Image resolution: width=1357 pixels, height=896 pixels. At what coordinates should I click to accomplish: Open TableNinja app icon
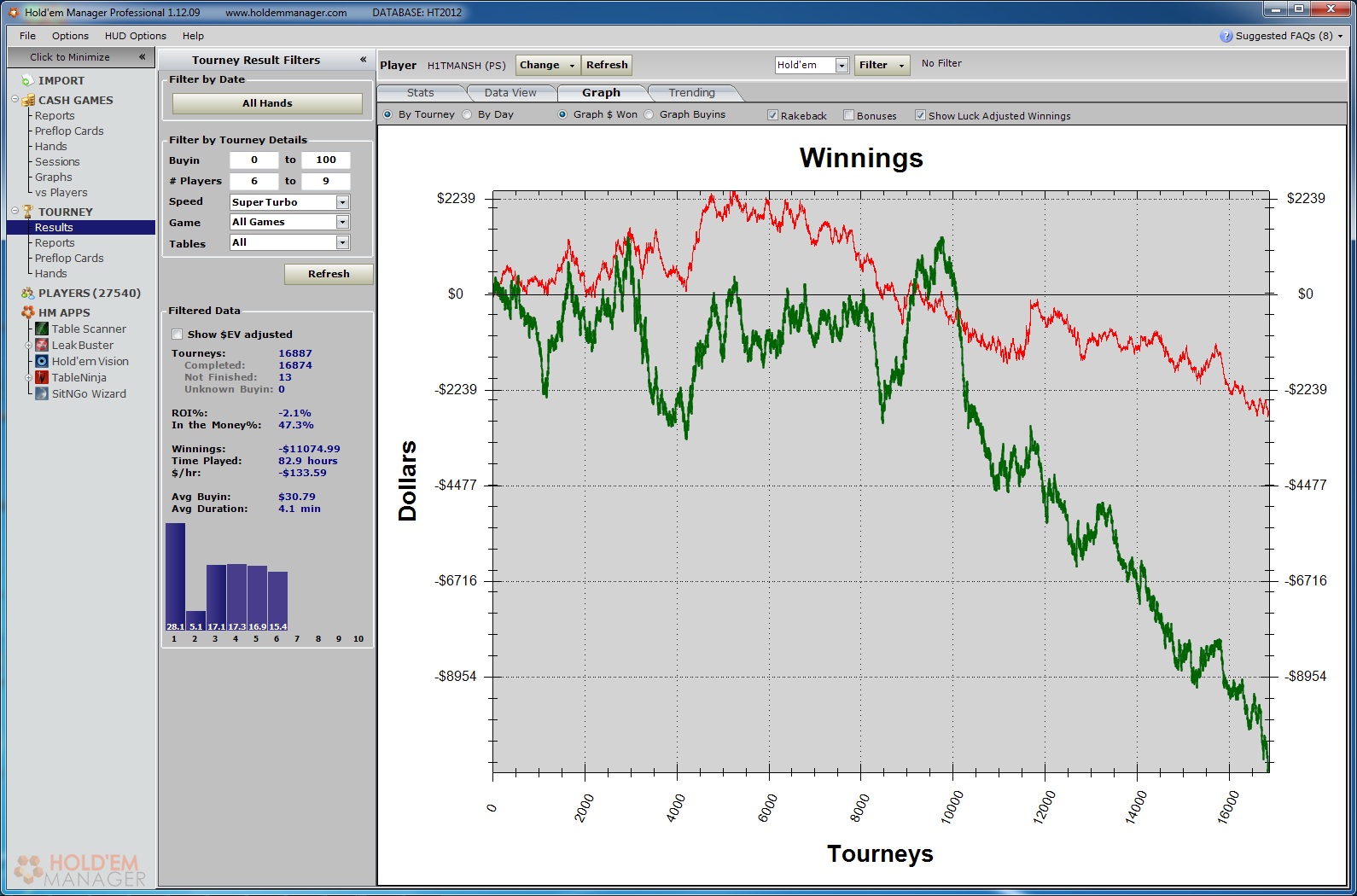point(42,377)
